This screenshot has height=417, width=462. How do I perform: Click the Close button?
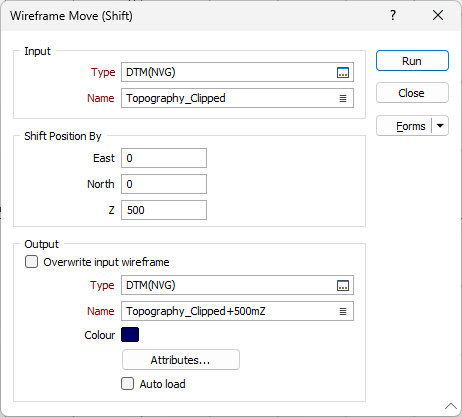coord(412,93)
